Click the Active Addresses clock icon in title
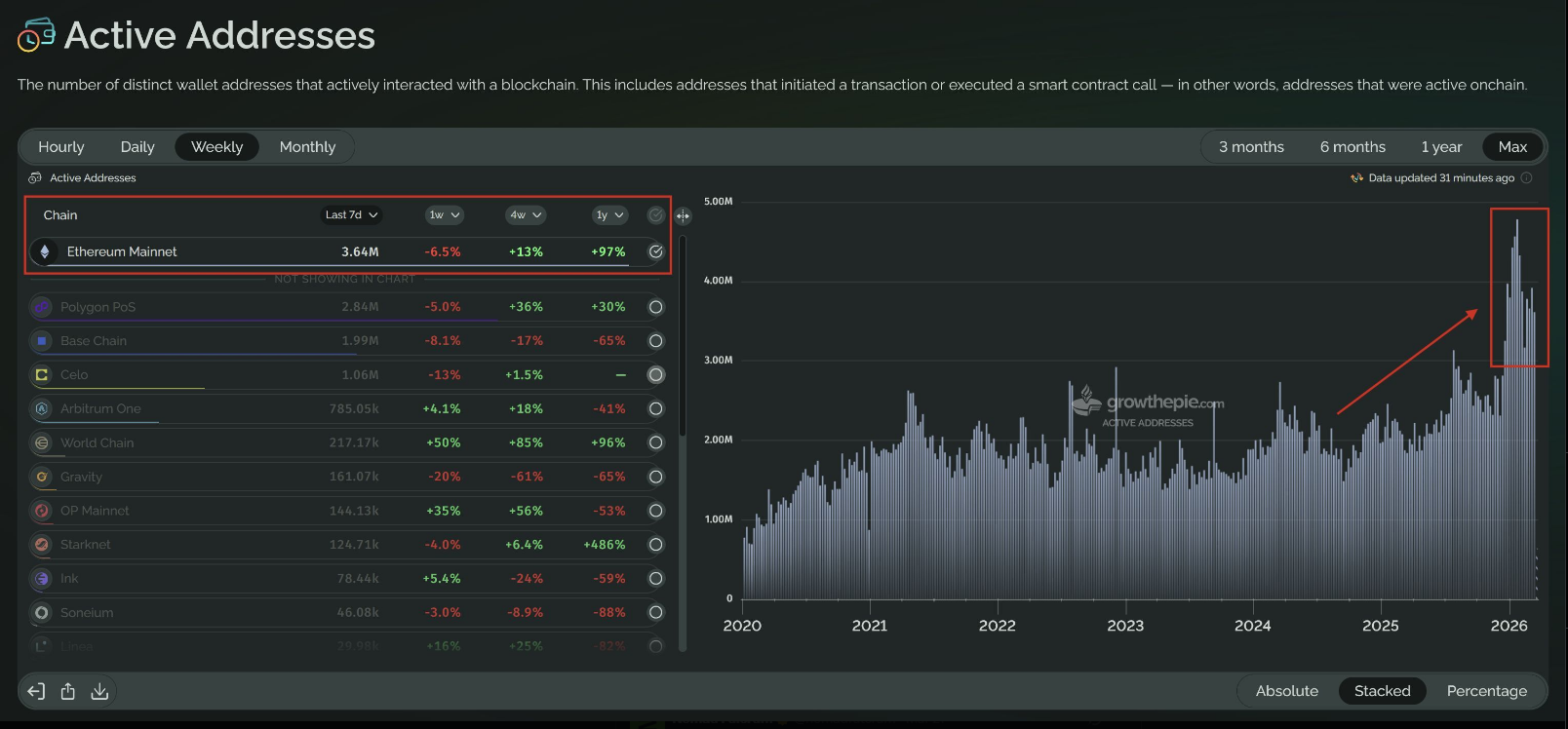1568x729 pixels. (36, 35)
